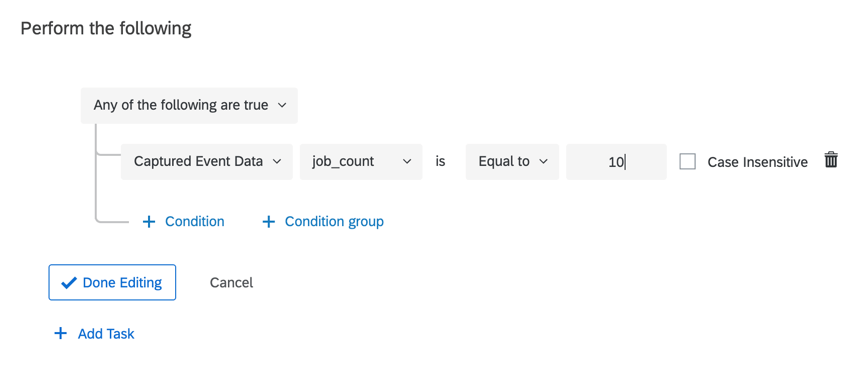
Task: Click the plus icon beside Condition
Action: [x=149, y=222]
